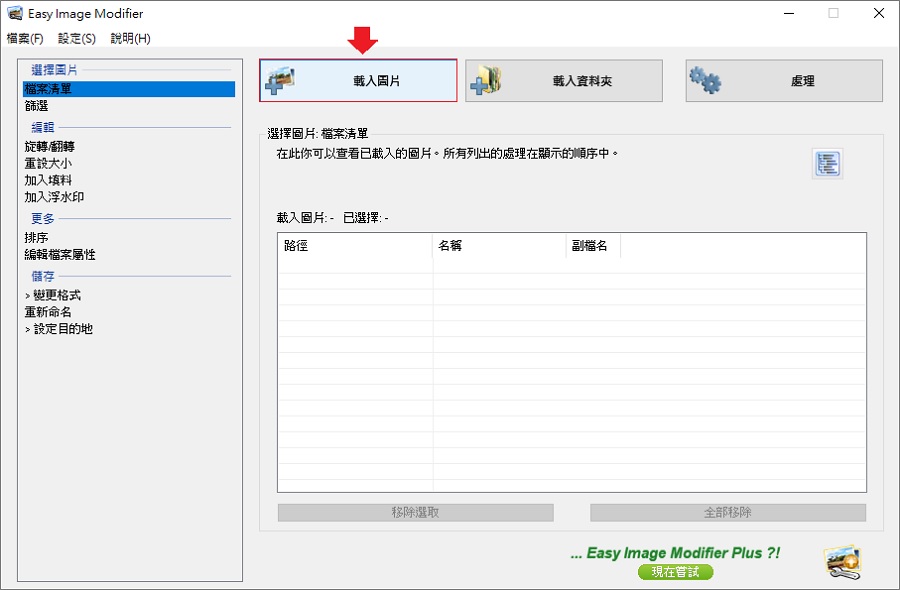The image size is (900, 590).
Task: Open the 旋轉/翻轉 option
Action: click(x=49, y=146)
